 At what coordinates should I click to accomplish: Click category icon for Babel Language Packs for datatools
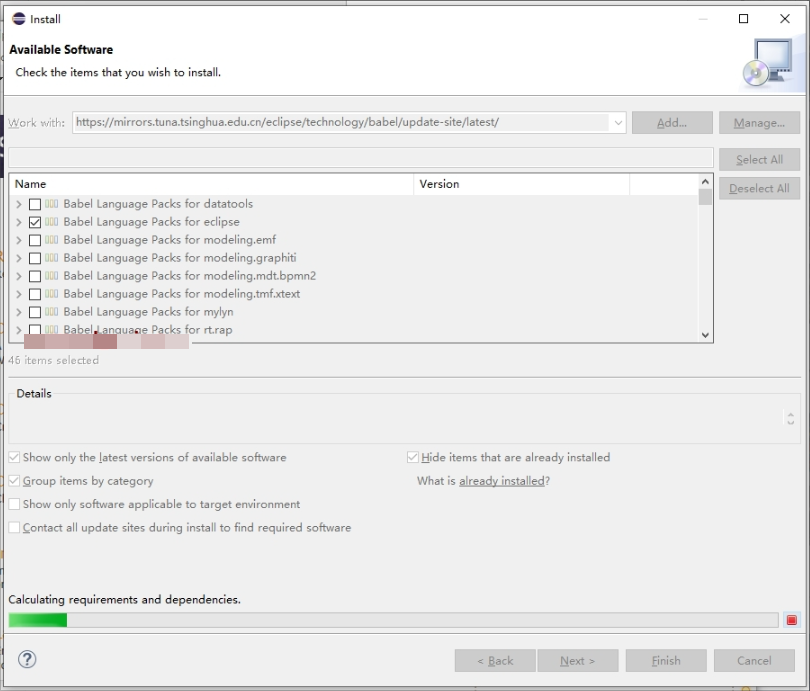click(51, 204)
